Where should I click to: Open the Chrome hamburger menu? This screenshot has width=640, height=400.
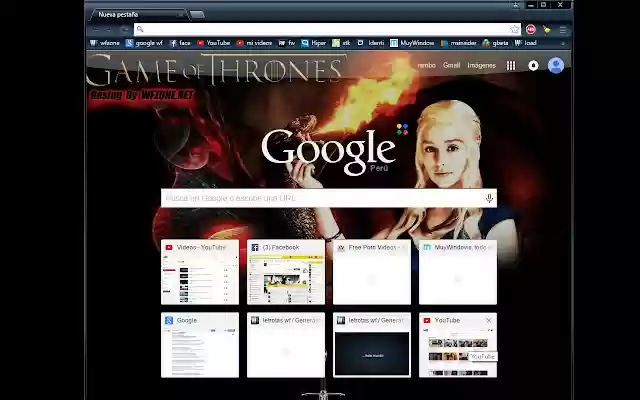pos(563,30)
